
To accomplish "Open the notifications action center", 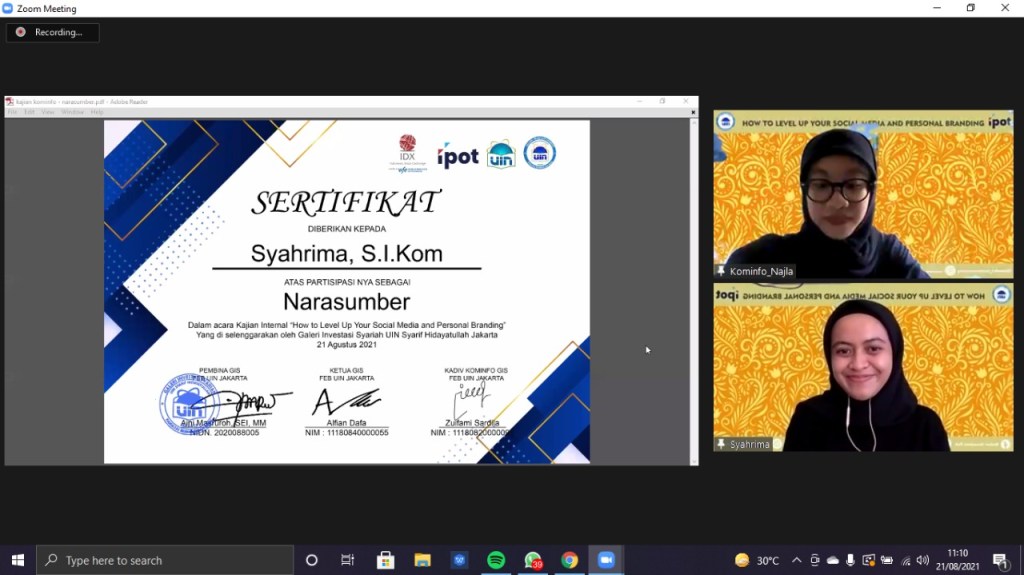I will tap(1000, 560).
